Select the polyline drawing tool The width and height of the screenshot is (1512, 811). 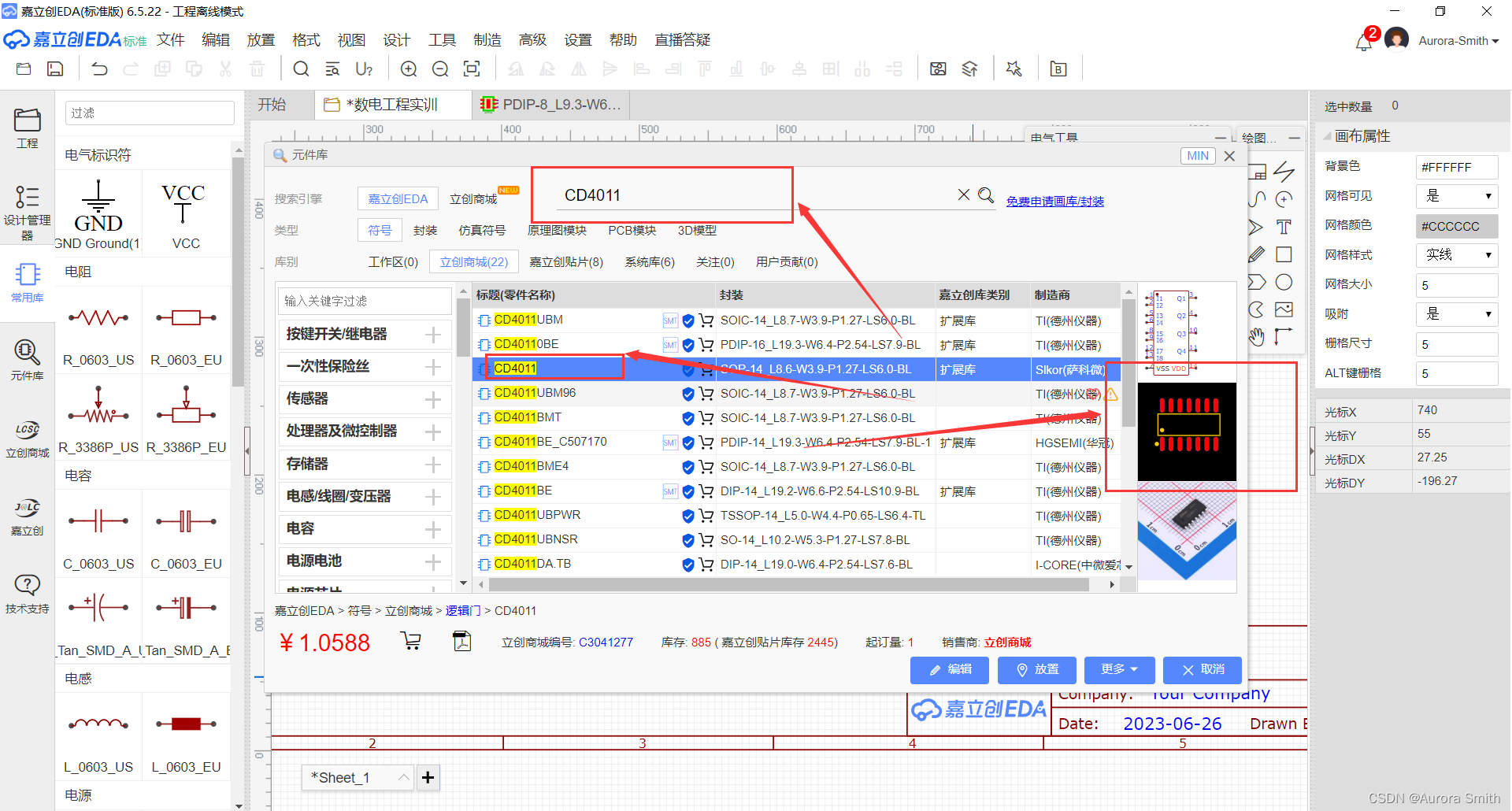tap(1284, 171)
